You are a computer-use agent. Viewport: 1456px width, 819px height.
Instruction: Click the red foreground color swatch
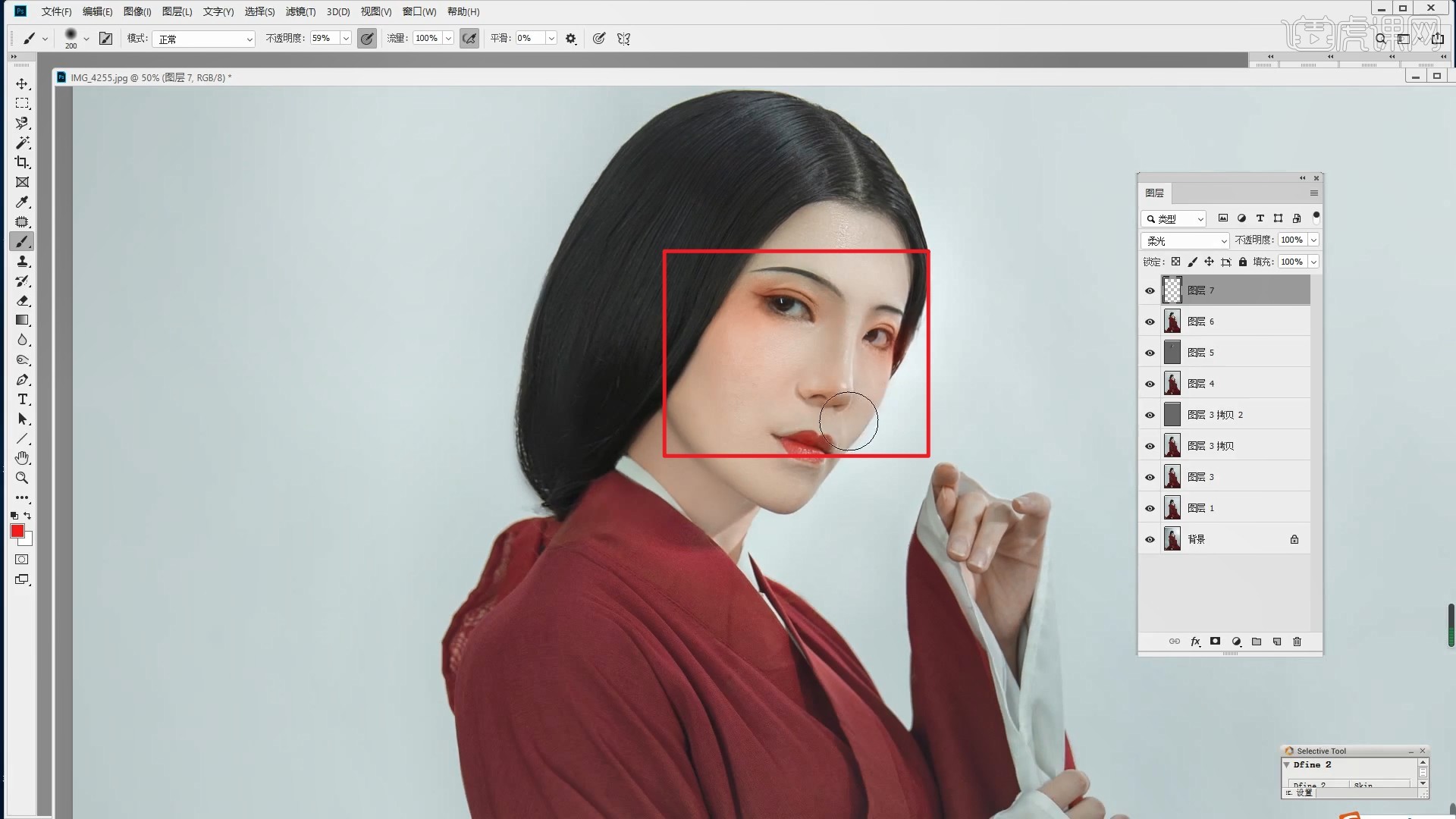[x=17, y=531]
